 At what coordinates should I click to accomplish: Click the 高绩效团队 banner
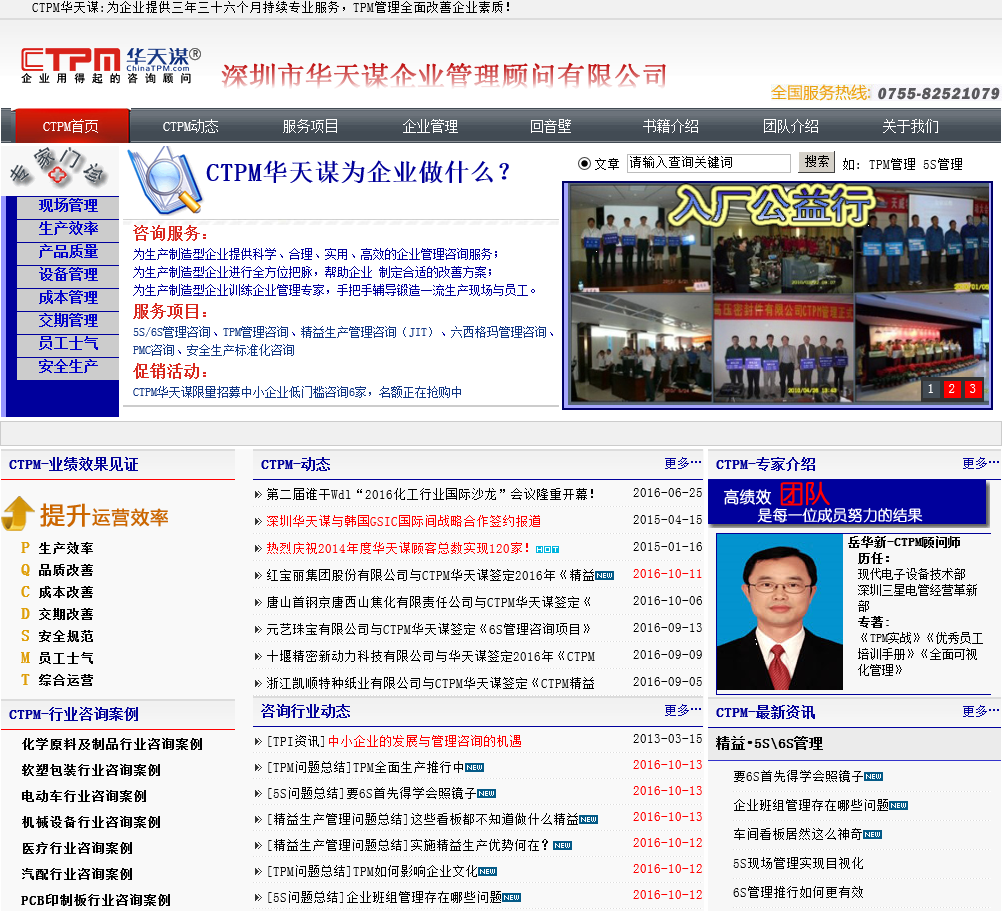tap(847, 502)
